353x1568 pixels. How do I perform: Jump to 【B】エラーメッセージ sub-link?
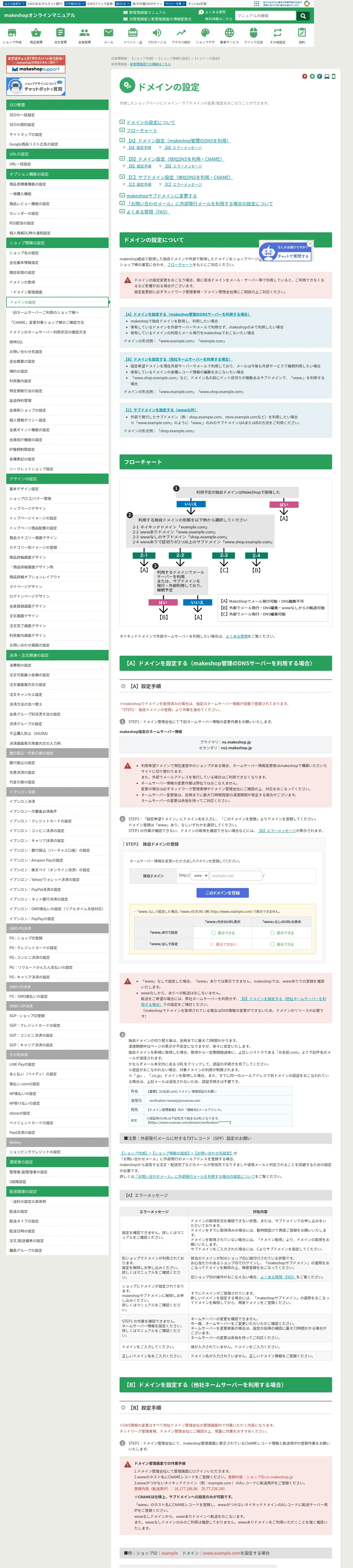pyautogui.click(x=183, y=166)
